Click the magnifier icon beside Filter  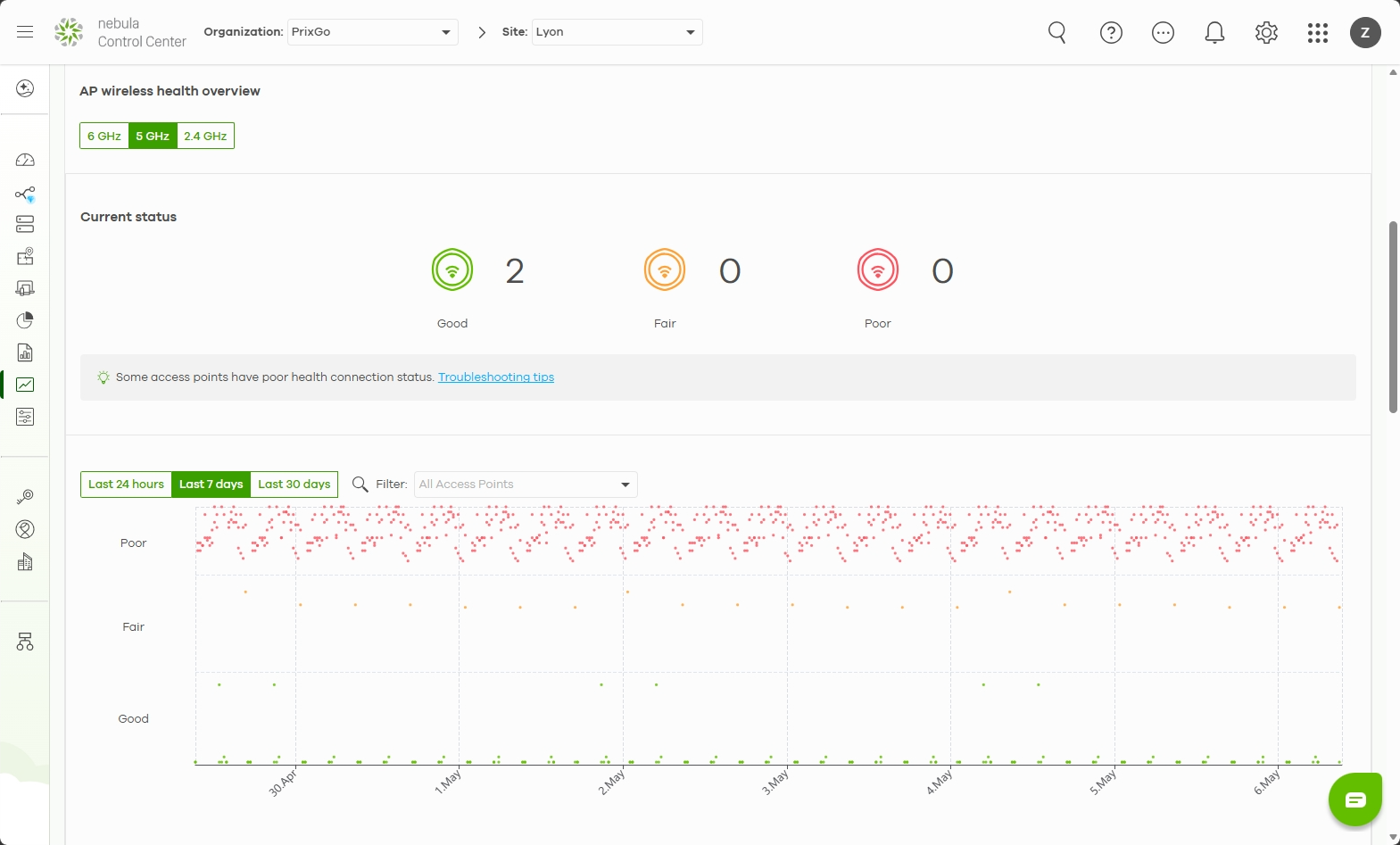click(x=360, y=484)
